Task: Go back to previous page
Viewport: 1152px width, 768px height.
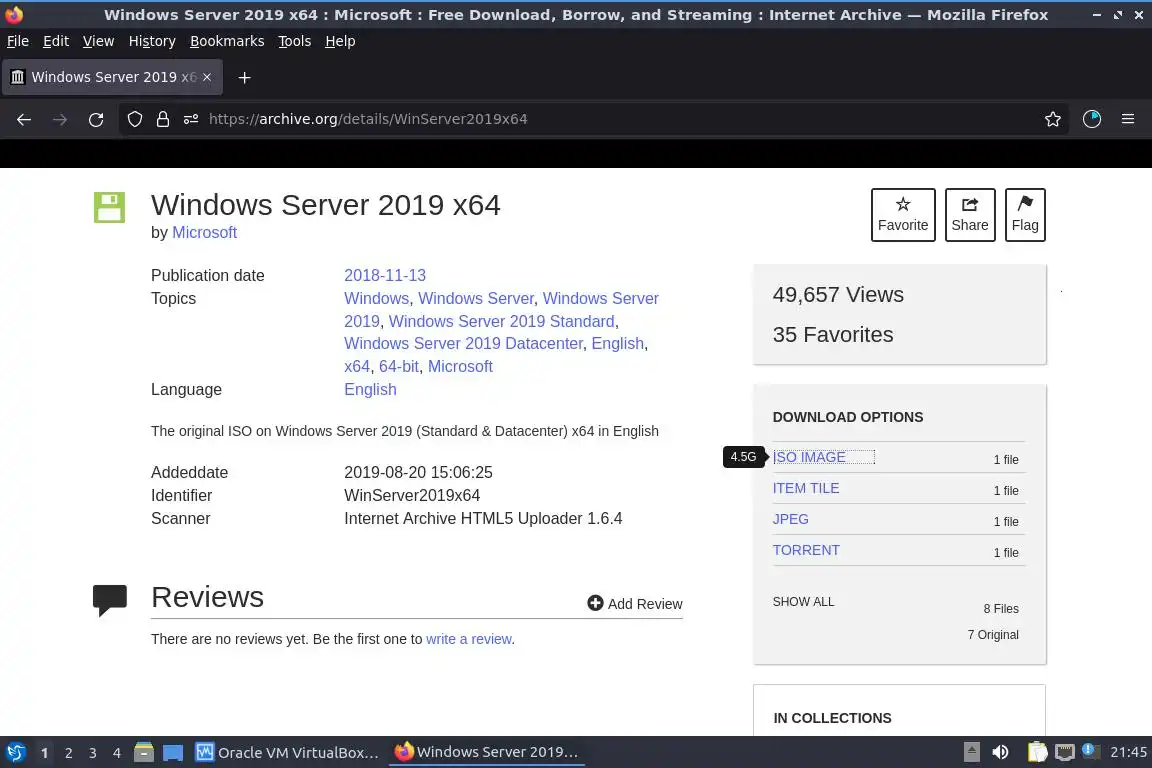Action: 24,119
